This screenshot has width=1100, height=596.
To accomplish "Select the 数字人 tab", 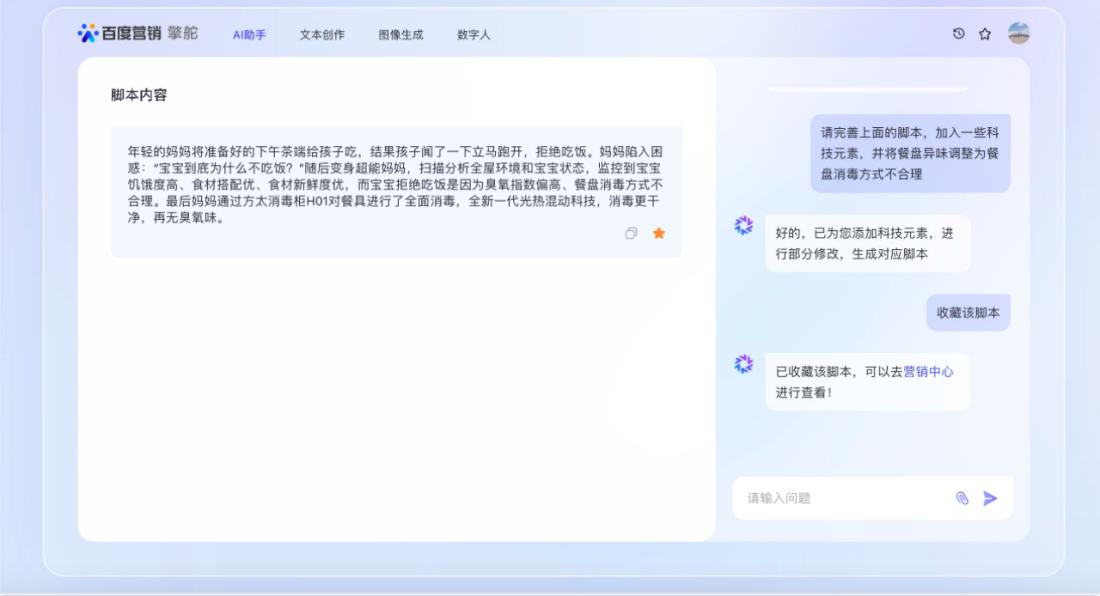I will coord(474,34).
